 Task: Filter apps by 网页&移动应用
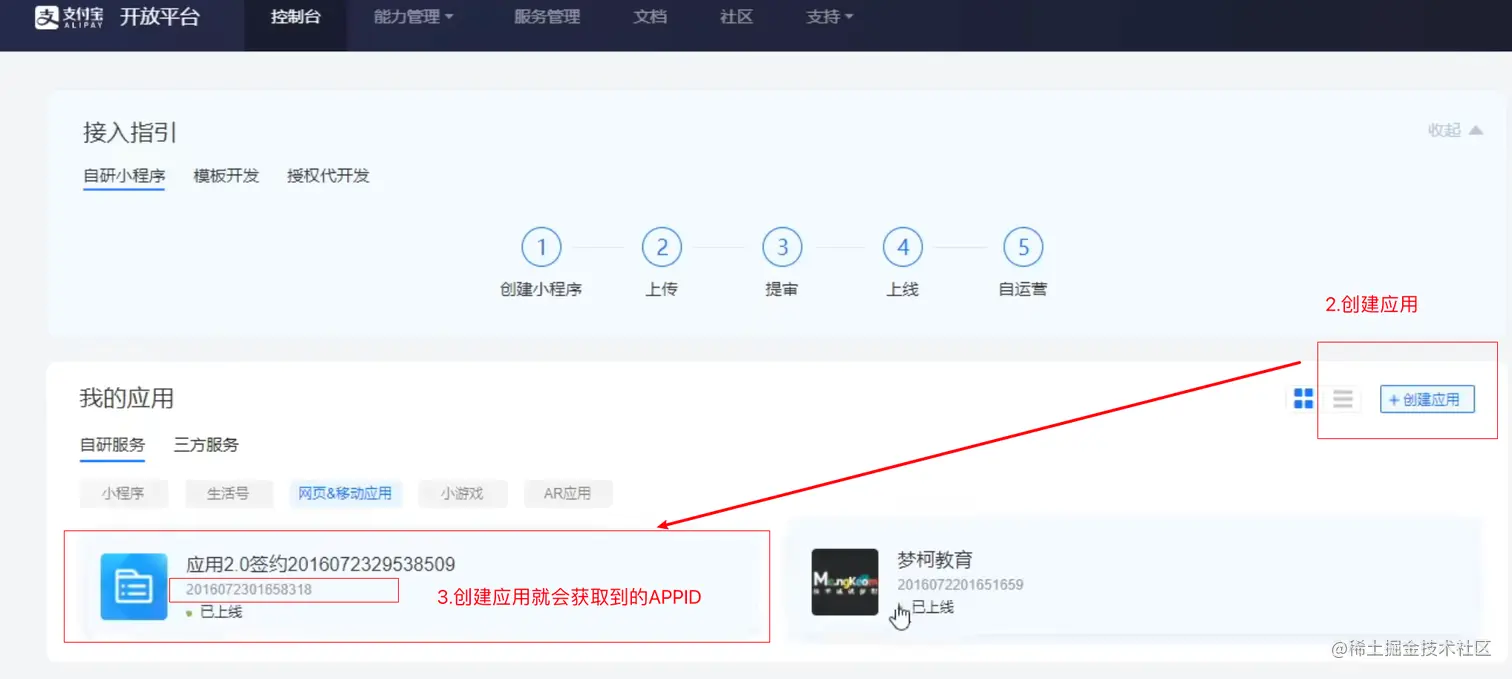(x=345, y=493)
